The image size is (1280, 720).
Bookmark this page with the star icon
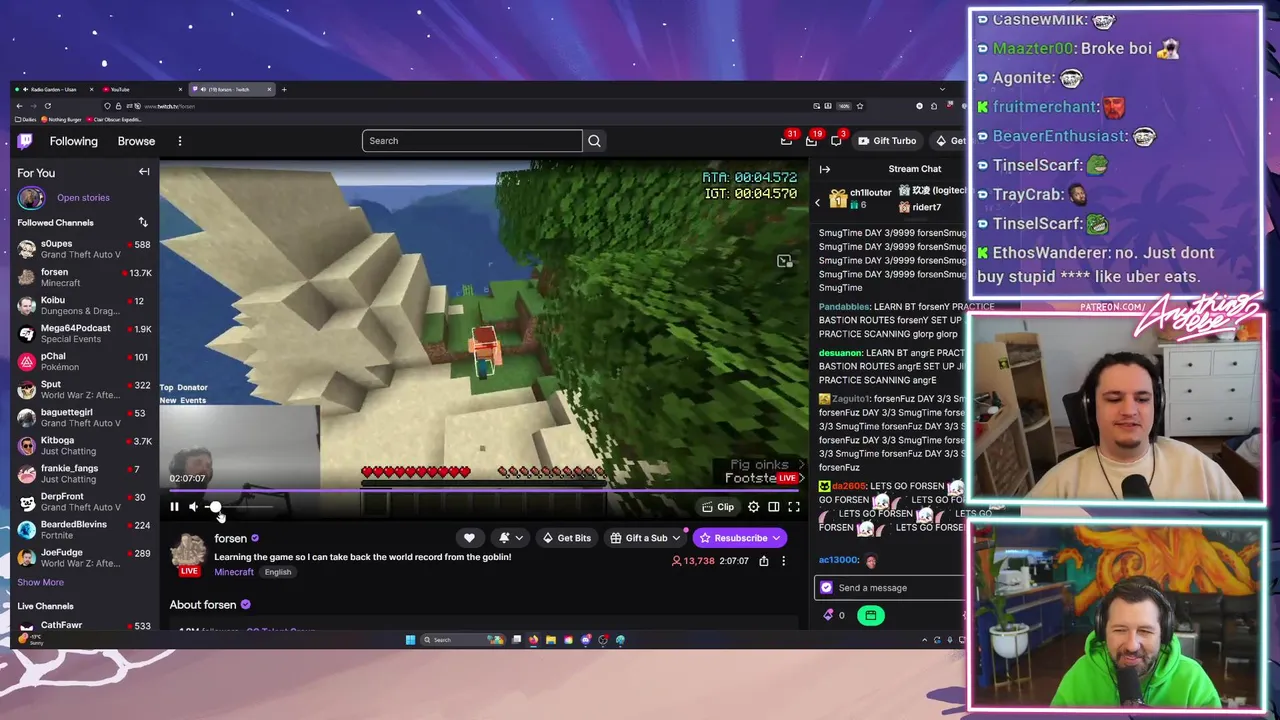click(859, 105)
